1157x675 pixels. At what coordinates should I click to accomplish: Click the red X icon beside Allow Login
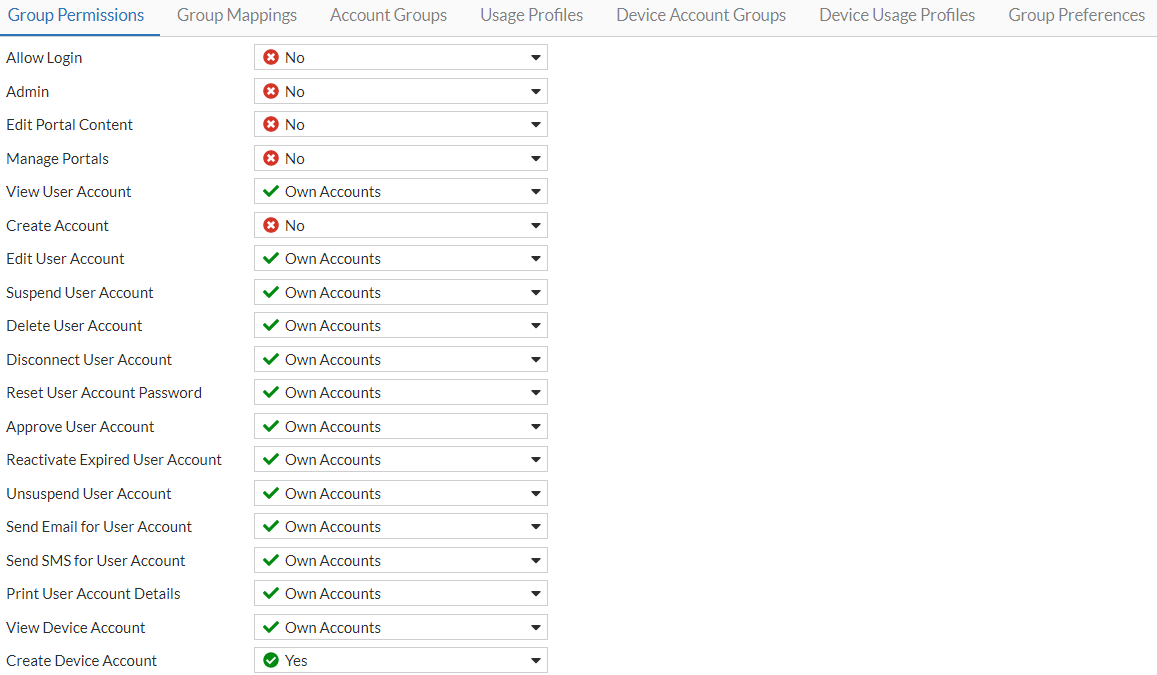(273, 57)
